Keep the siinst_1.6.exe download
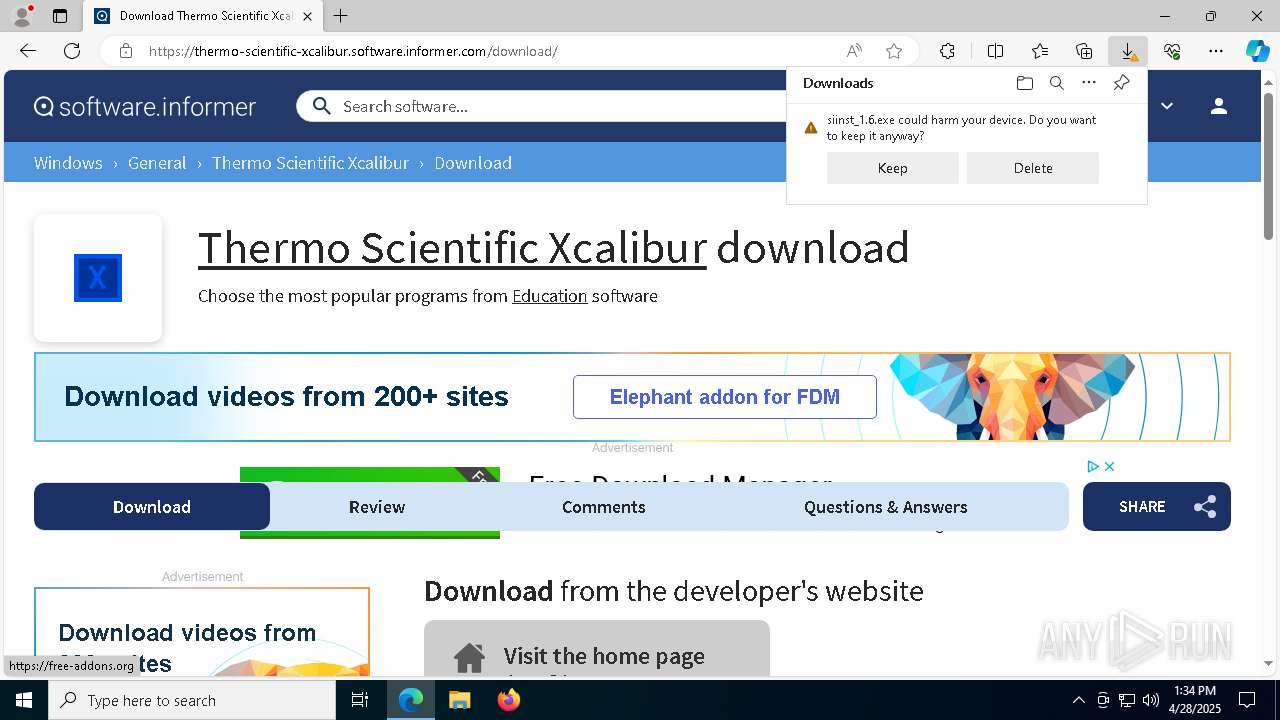This screenshot has width=1280, height=720. coord(893,168)
